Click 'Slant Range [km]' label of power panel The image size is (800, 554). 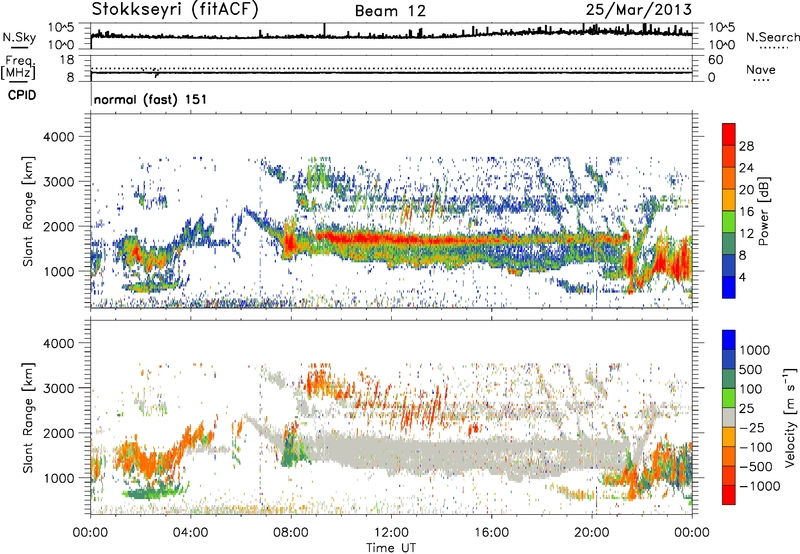(28, 211)
